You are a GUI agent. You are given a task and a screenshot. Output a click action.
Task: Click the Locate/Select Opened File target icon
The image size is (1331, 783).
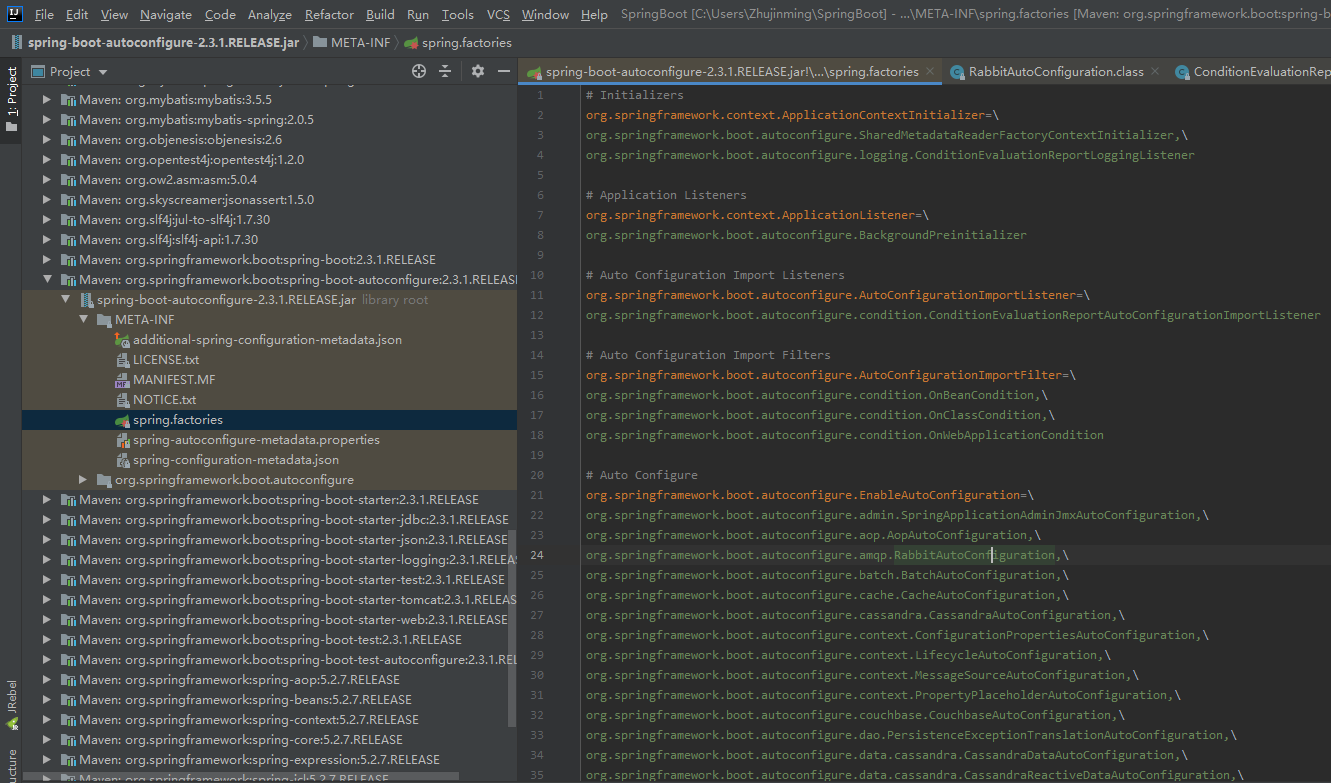click(x=419, y=71)
